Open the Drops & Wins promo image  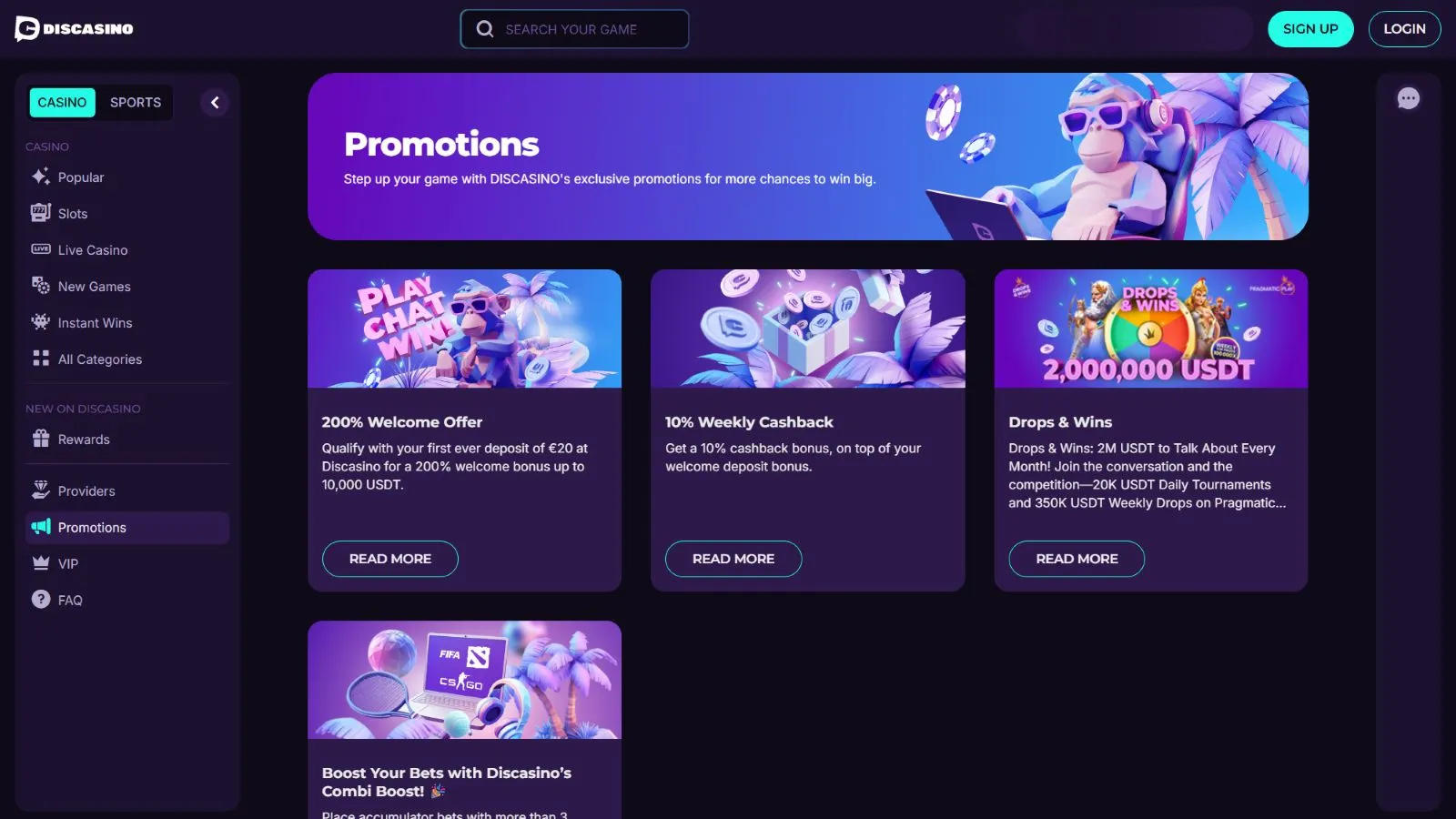point(1150,329)
